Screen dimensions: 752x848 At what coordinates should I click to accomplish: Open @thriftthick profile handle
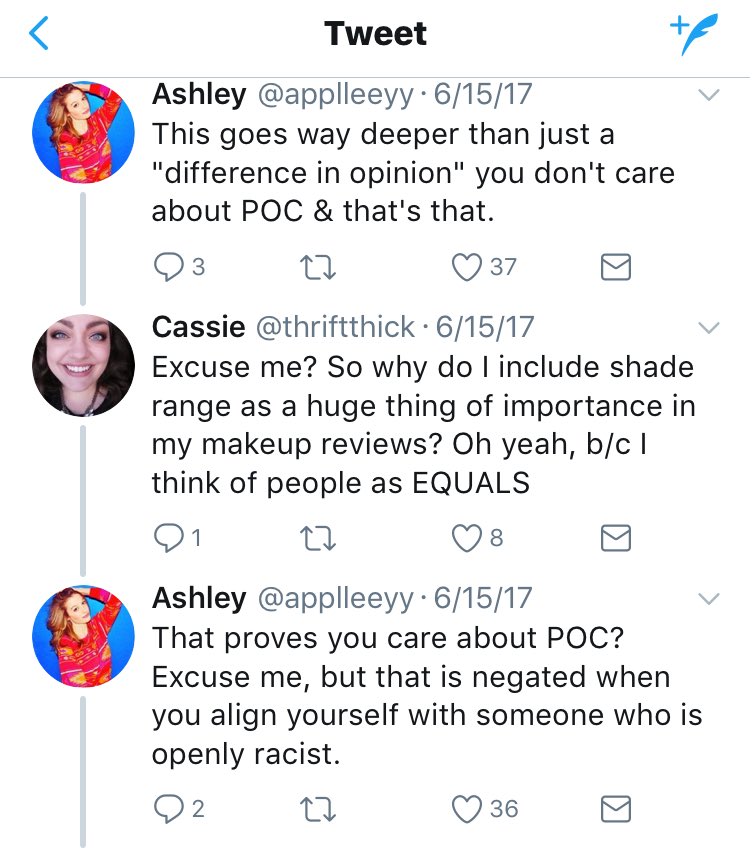[x=335, y=327]
